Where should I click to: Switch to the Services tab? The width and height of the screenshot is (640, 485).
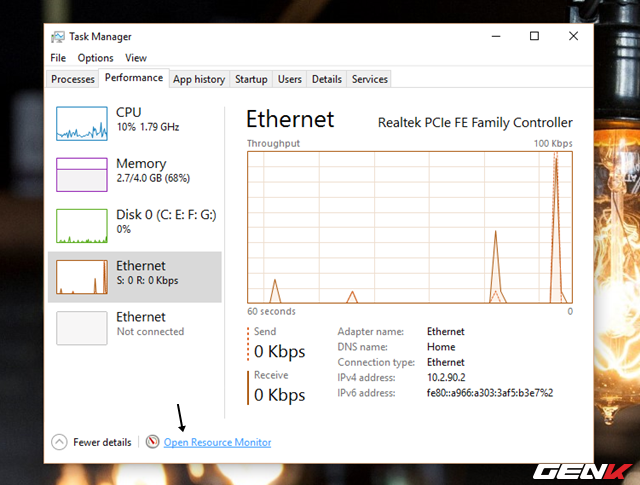pos(369,79)
